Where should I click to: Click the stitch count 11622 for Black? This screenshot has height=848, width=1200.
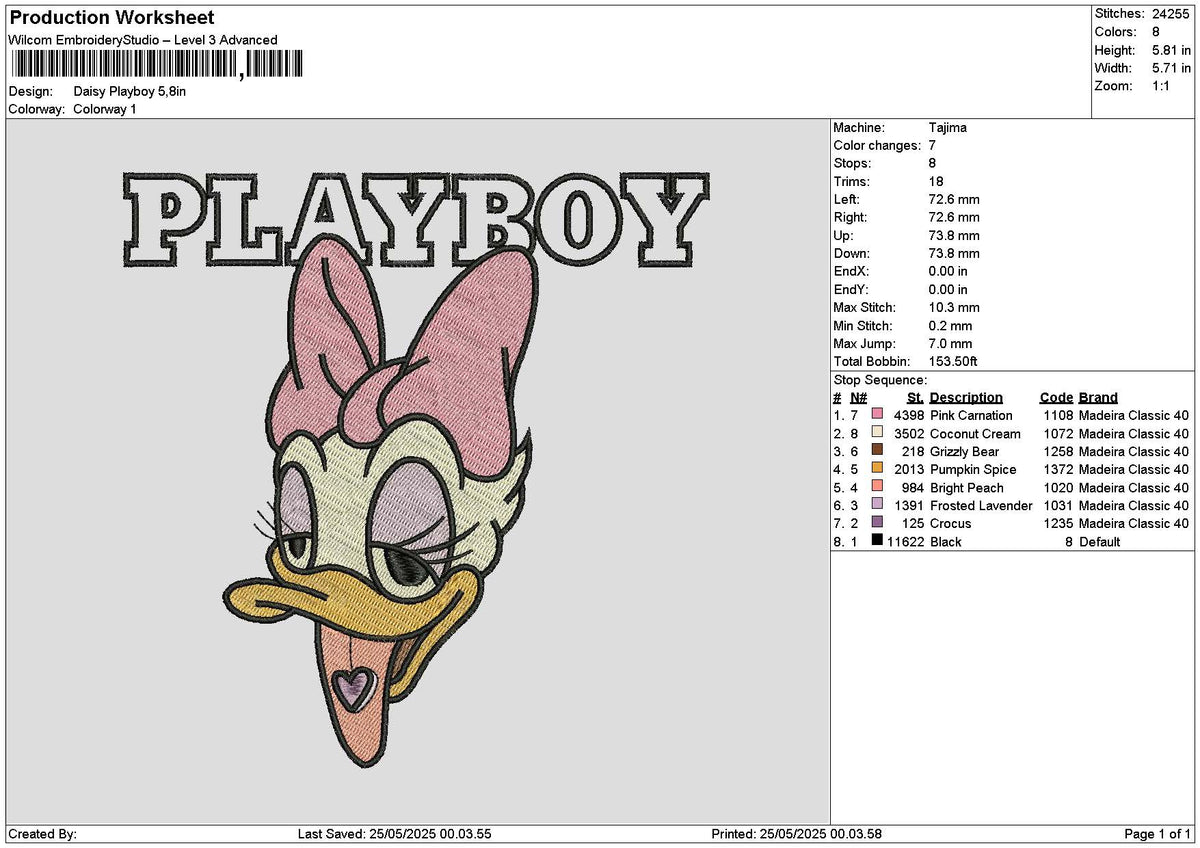[x=905, y=541]
